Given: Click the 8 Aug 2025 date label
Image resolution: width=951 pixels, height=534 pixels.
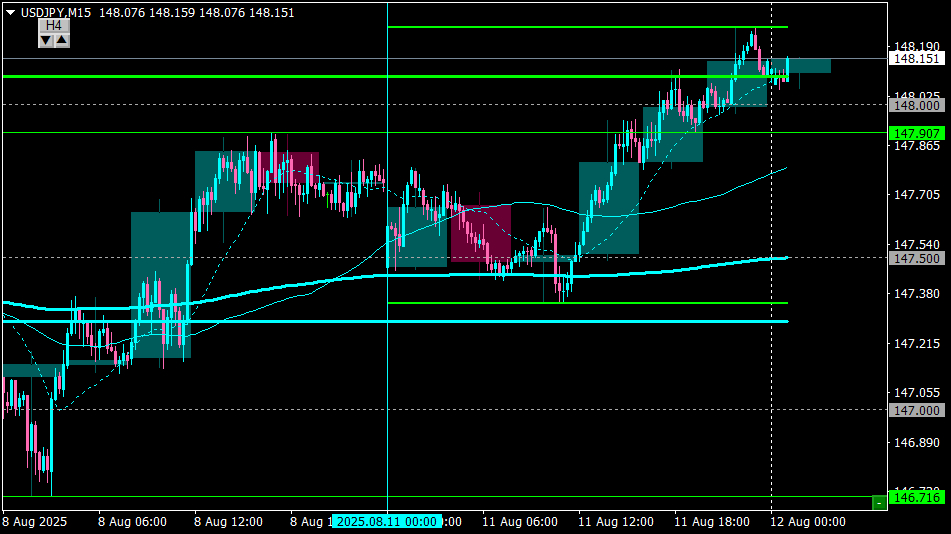Looking at the screenshot, I should (x=35, y=522).
